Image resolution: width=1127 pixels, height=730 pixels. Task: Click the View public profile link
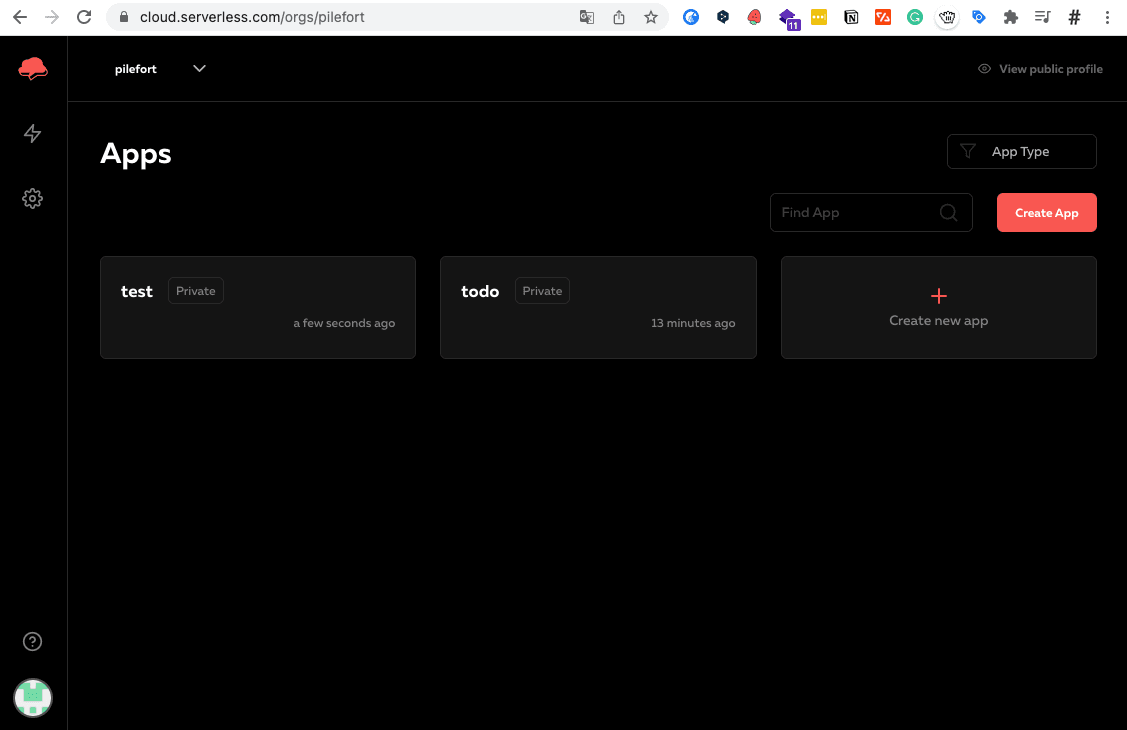click(1050, 68)
